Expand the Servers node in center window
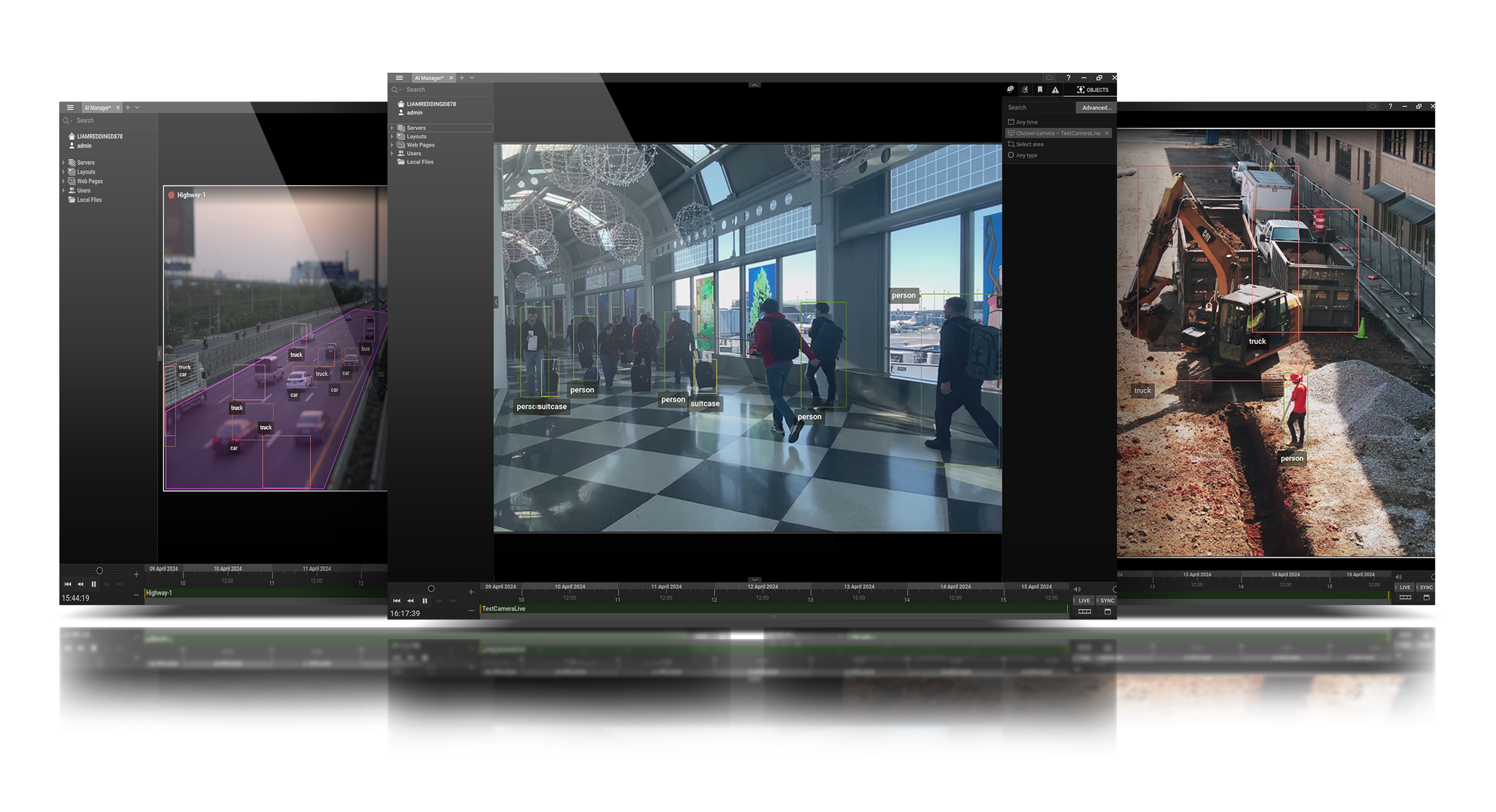1496x812 pixels. [392, 128]
